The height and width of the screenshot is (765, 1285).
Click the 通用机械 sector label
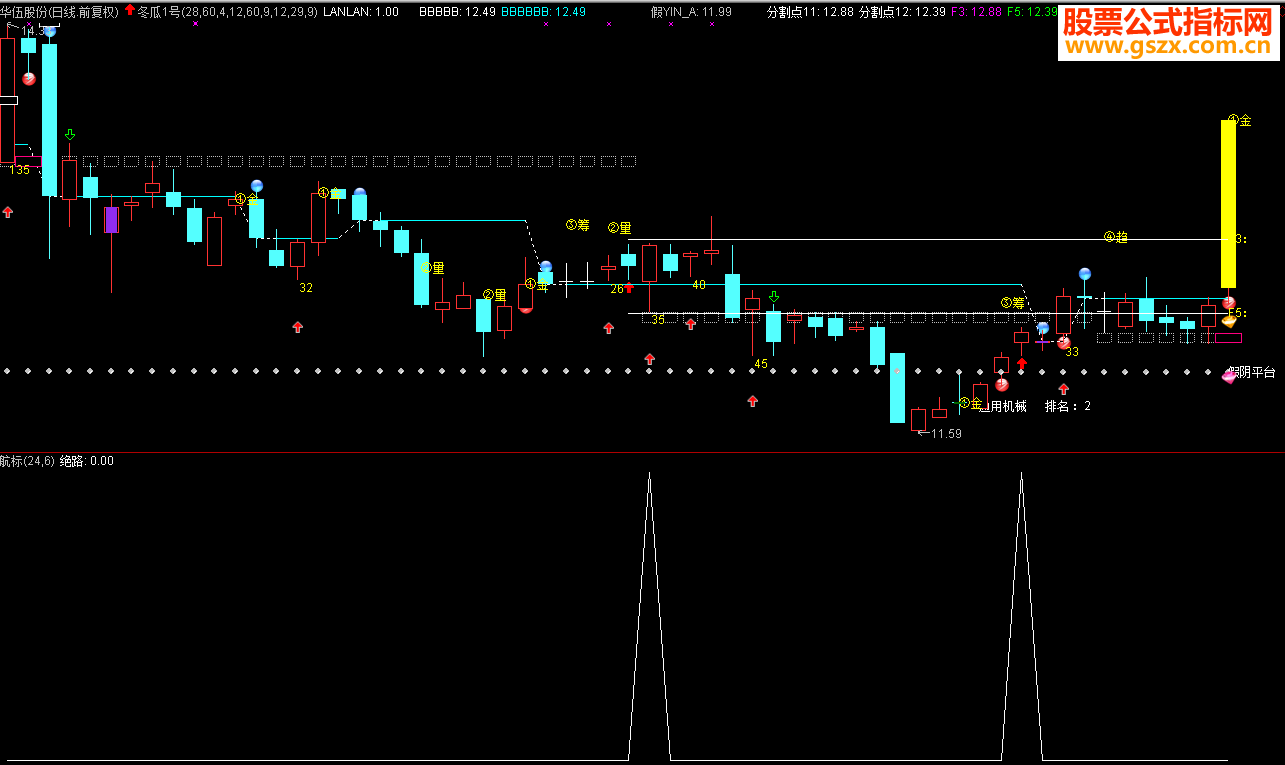click(1002, 406)
